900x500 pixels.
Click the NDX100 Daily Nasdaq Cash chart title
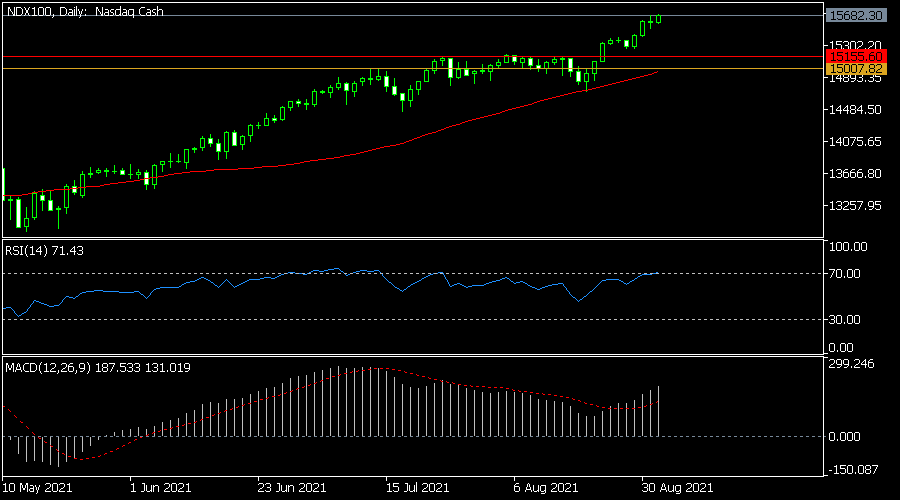[x=85, y=11]
